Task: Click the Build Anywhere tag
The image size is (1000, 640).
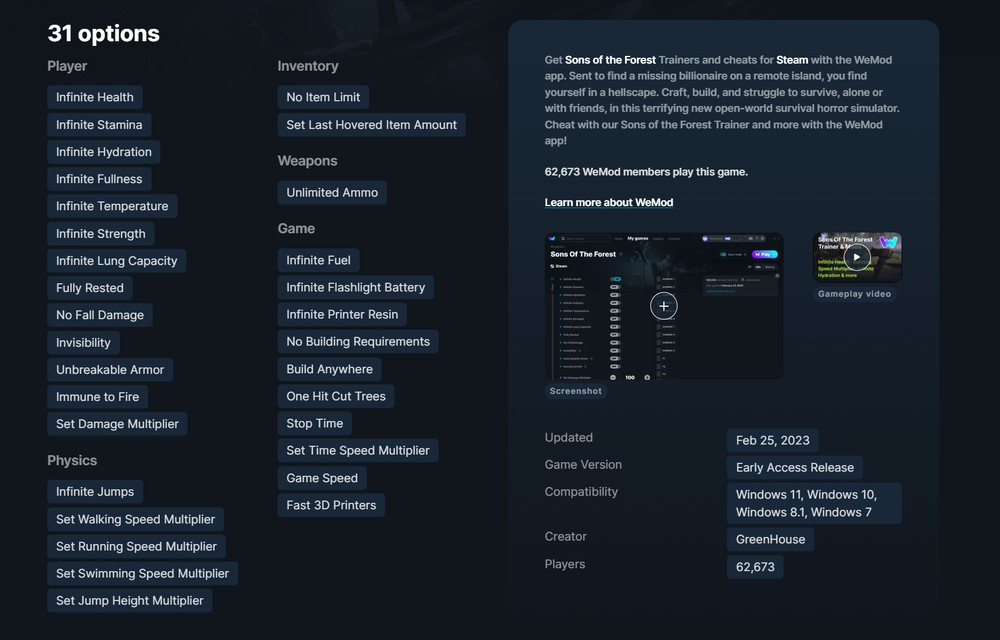Action: [329, 369]
